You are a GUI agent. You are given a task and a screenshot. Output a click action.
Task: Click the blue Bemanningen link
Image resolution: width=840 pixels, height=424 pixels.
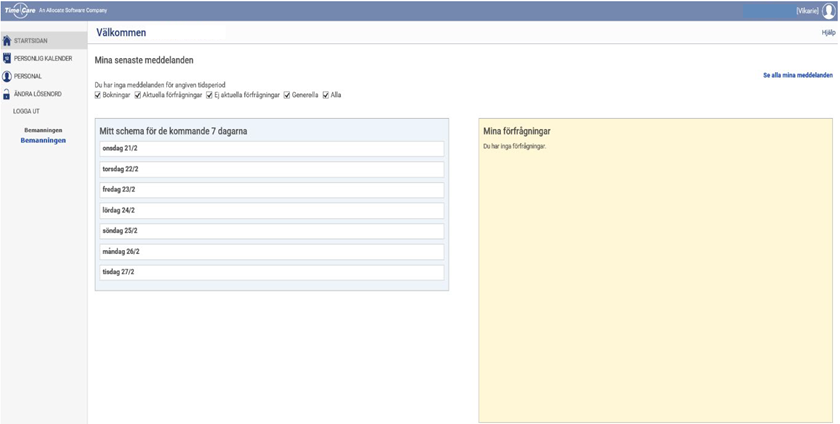coord(43,141)
